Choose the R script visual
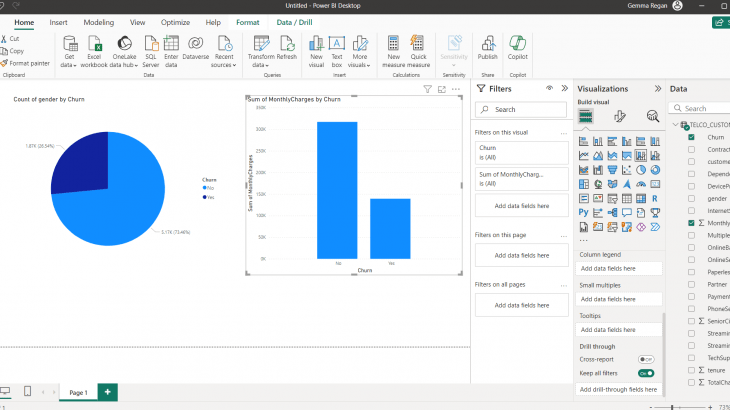The width and height of the screenshot is (730, 410). (655, 199)
